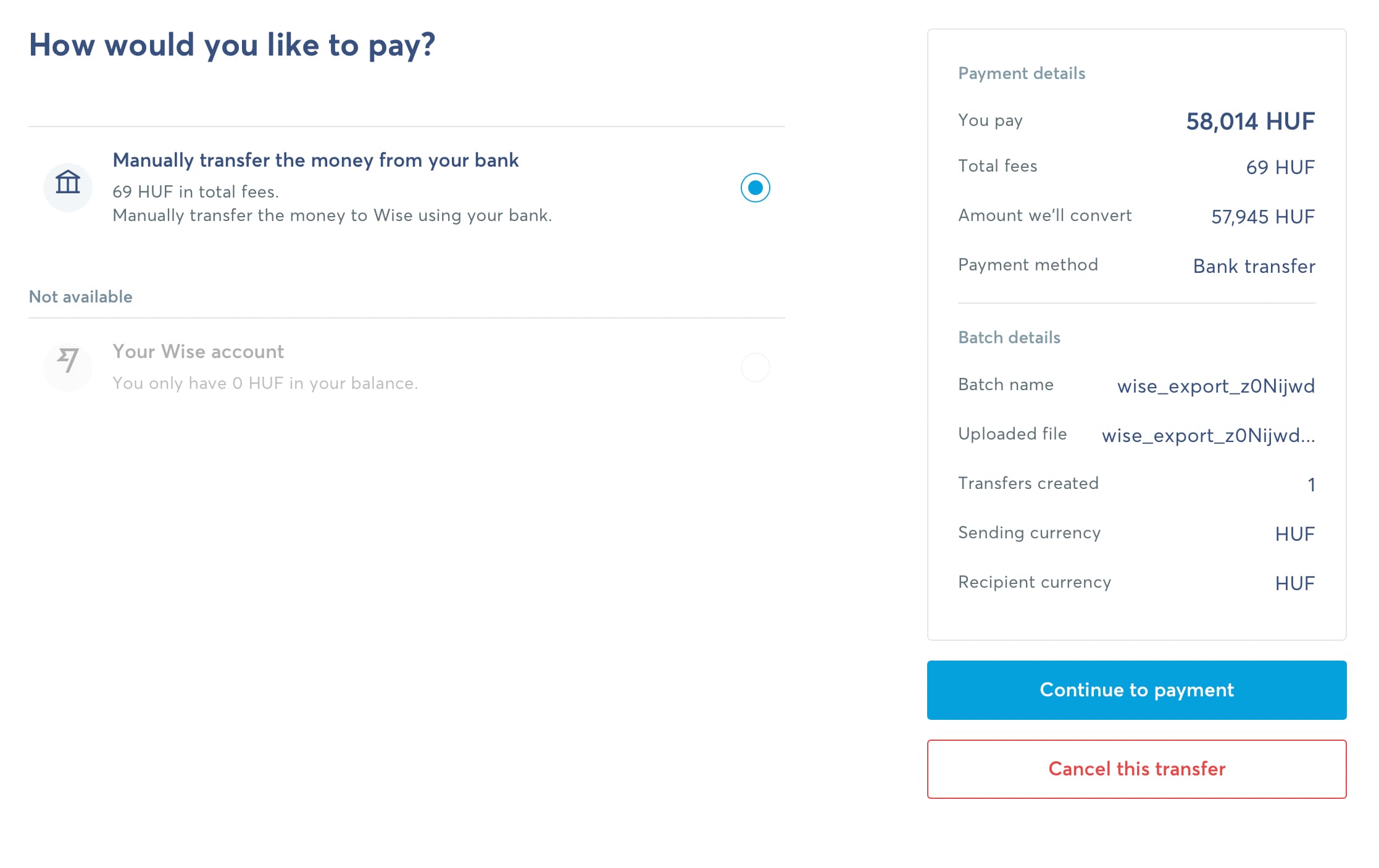Select the disabled Wise account radio button

[x=755, y=367]
